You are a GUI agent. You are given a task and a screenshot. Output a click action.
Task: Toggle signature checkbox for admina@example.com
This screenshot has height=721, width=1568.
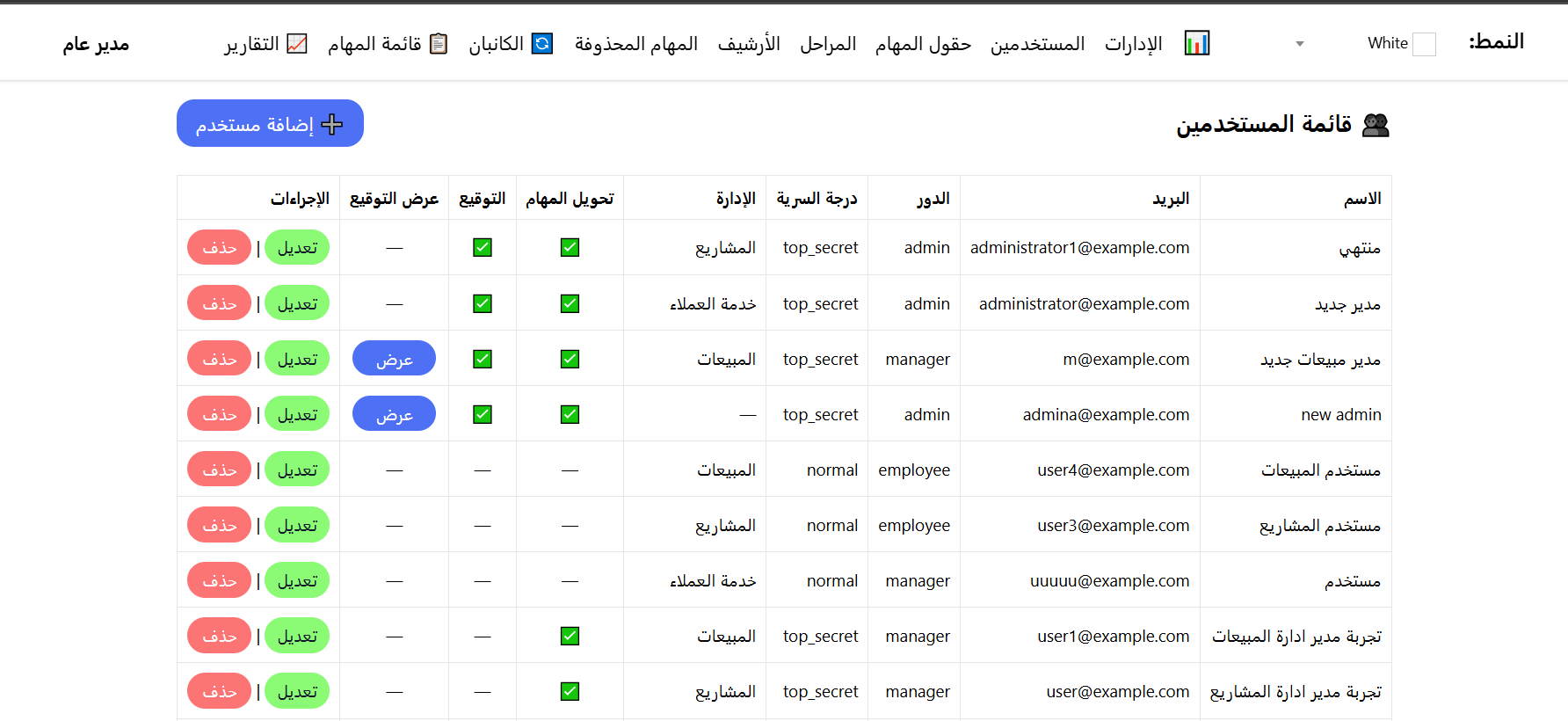point(483,414)
